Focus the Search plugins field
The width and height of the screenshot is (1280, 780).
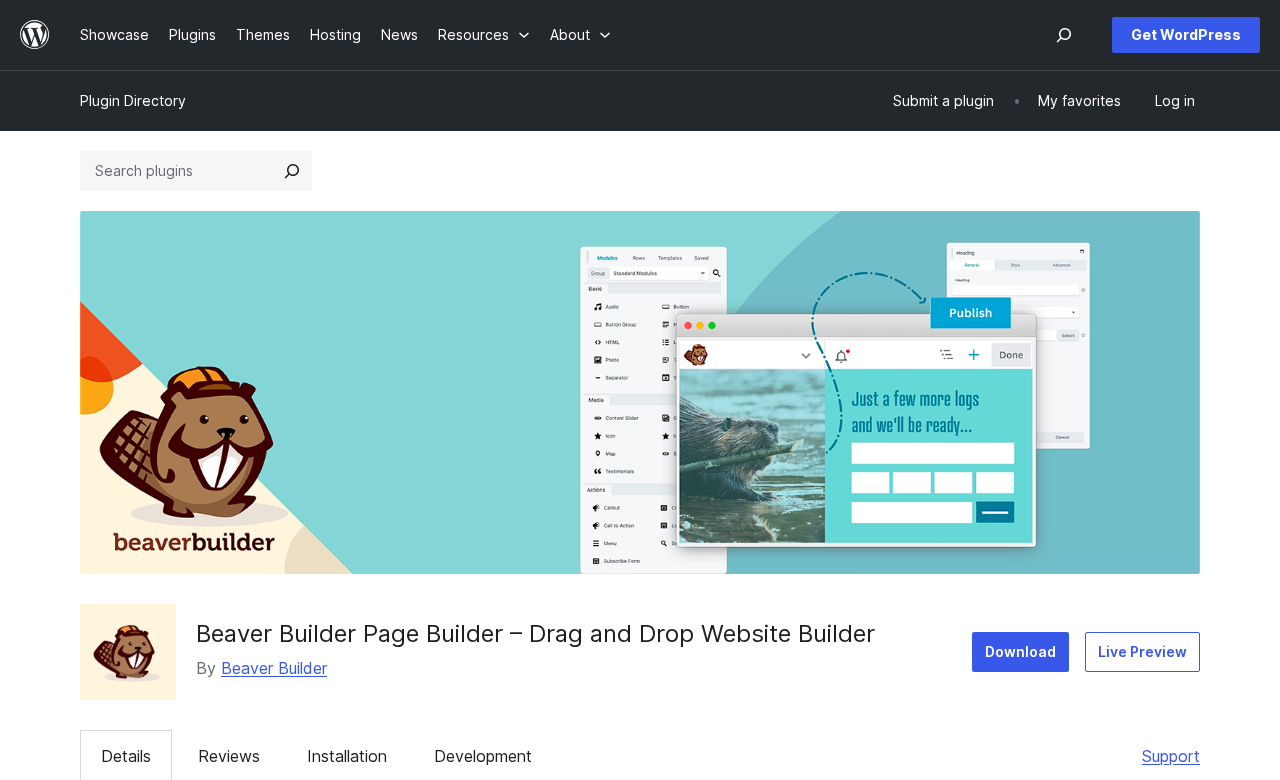pos(176,171)
